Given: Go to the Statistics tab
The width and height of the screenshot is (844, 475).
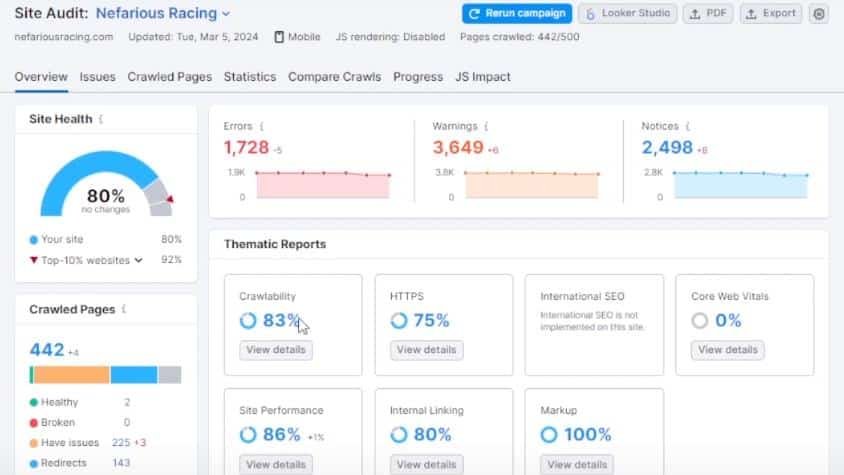Looking at the screenshot, I should point(250,77).
